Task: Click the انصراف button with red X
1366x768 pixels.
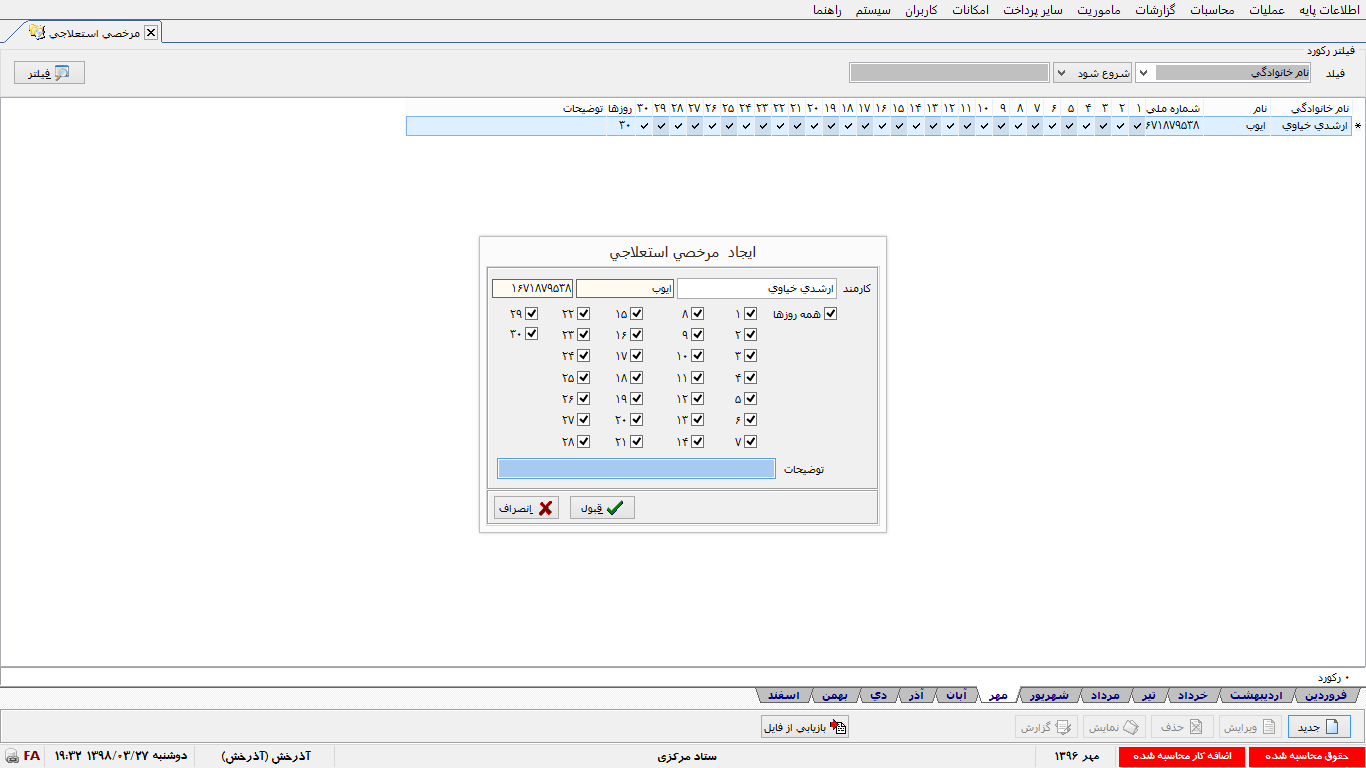Action: coord(526,508)
